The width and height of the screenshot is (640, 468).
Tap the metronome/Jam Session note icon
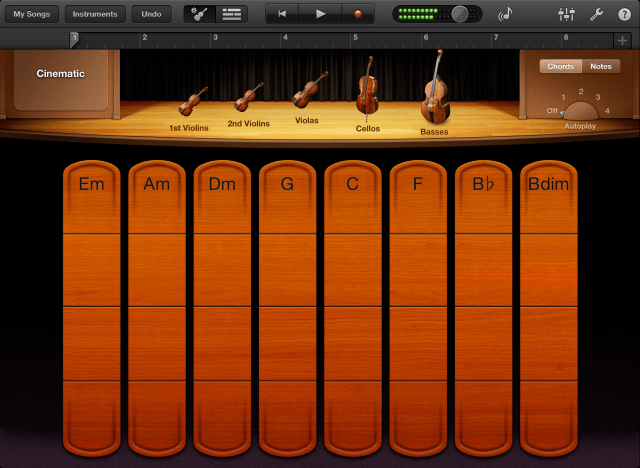pos(507,14)
